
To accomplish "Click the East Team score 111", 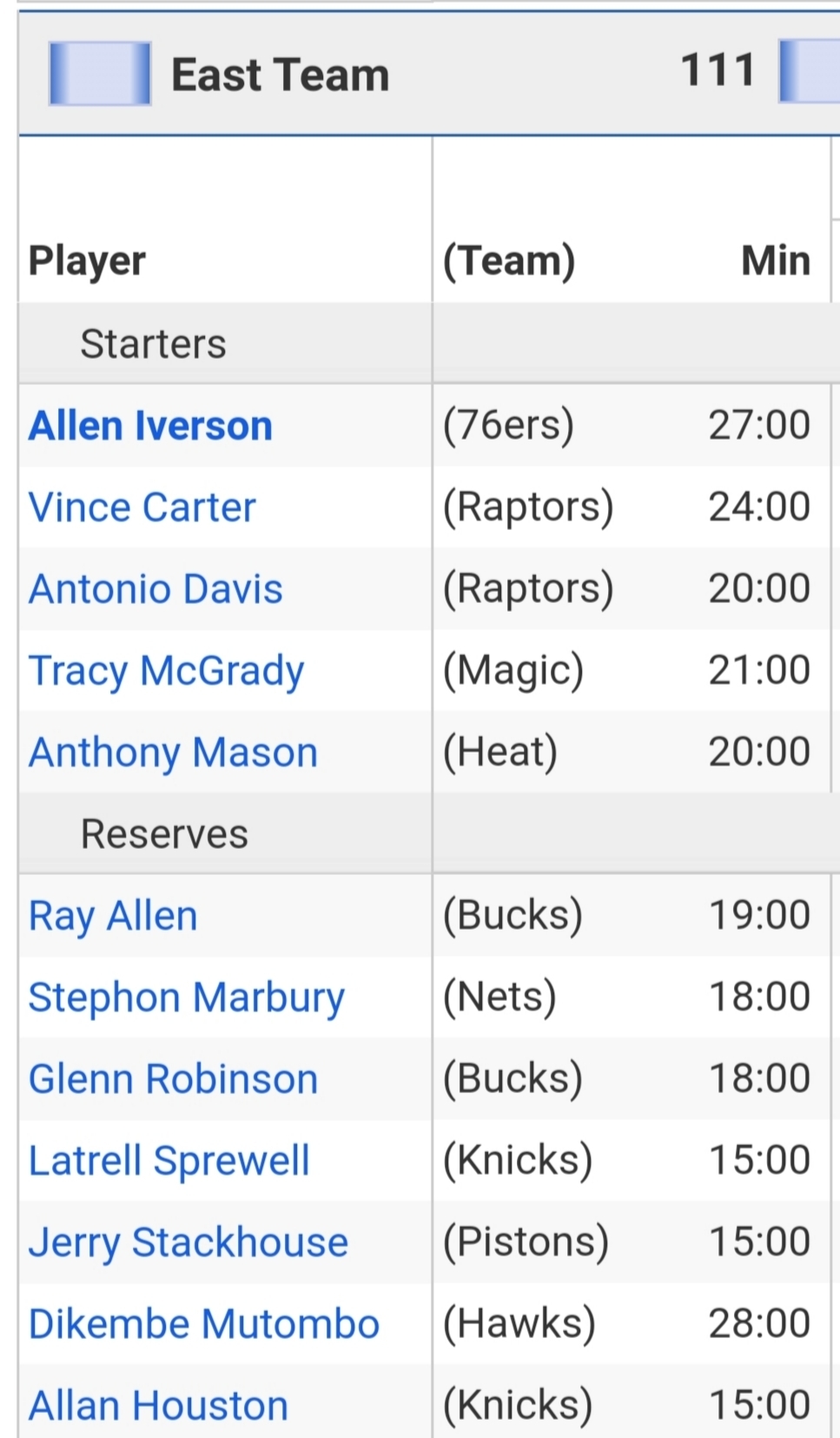I will tap(718, 70).
